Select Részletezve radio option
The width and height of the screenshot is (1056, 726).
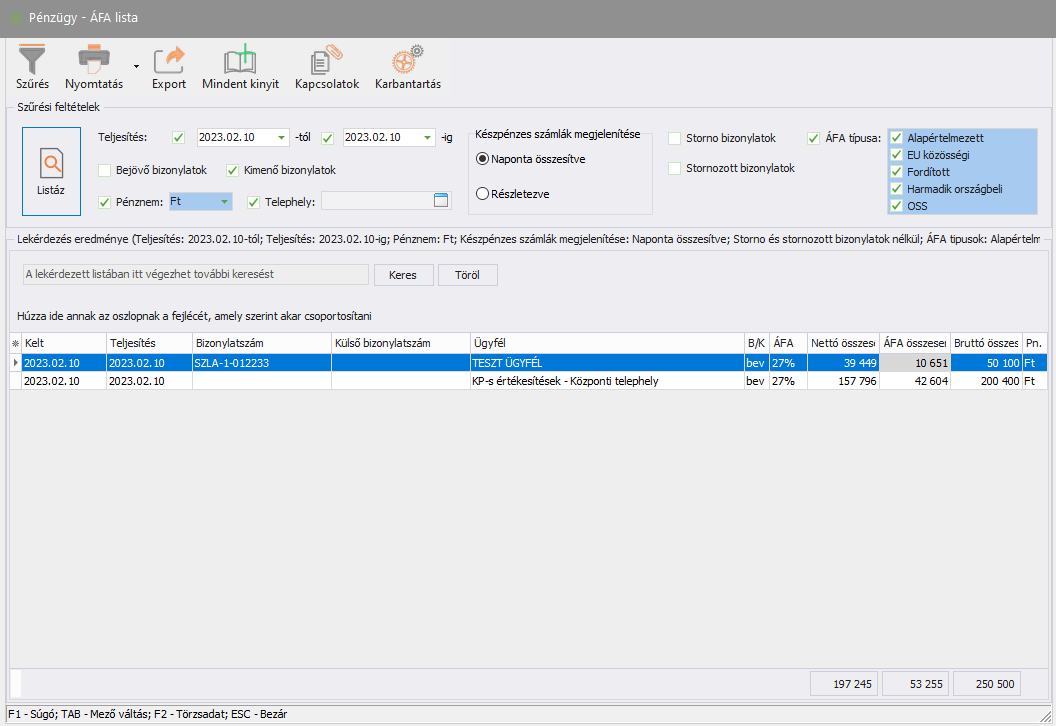click(x=482, y=194)
